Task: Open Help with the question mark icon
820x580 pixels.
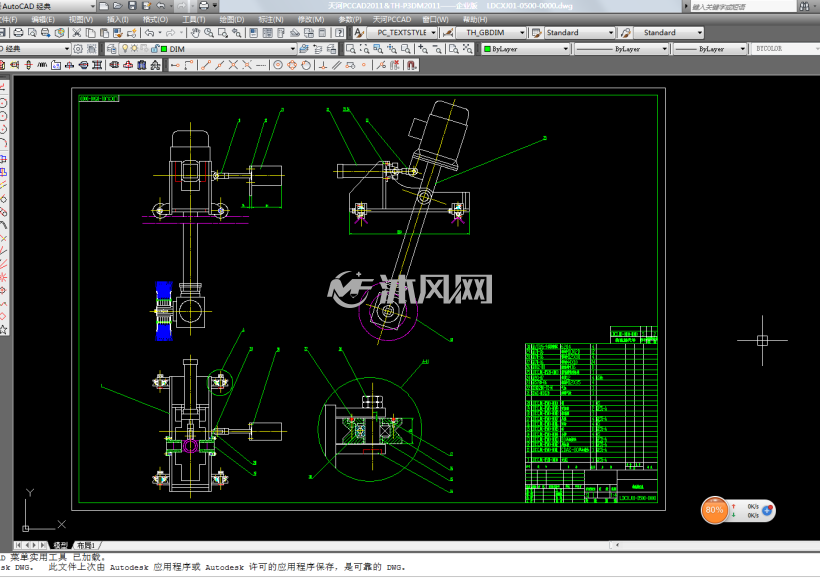Action: pos(339,32)
